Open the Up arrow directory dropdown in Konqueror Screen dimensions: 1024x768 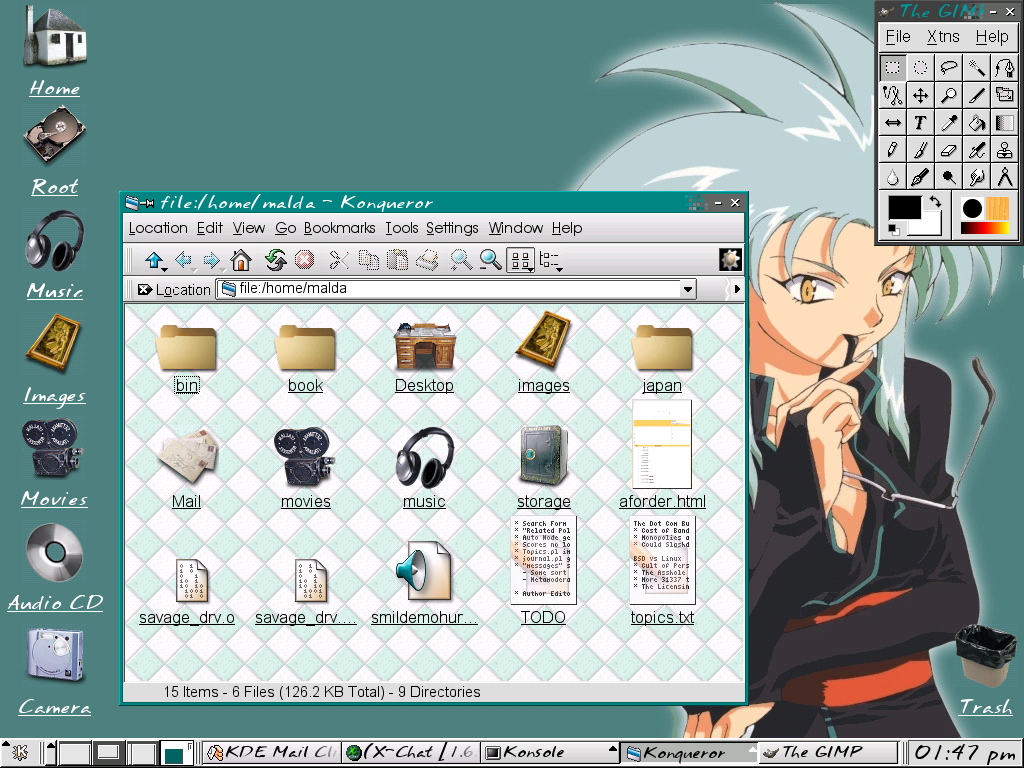pos(165,270)
